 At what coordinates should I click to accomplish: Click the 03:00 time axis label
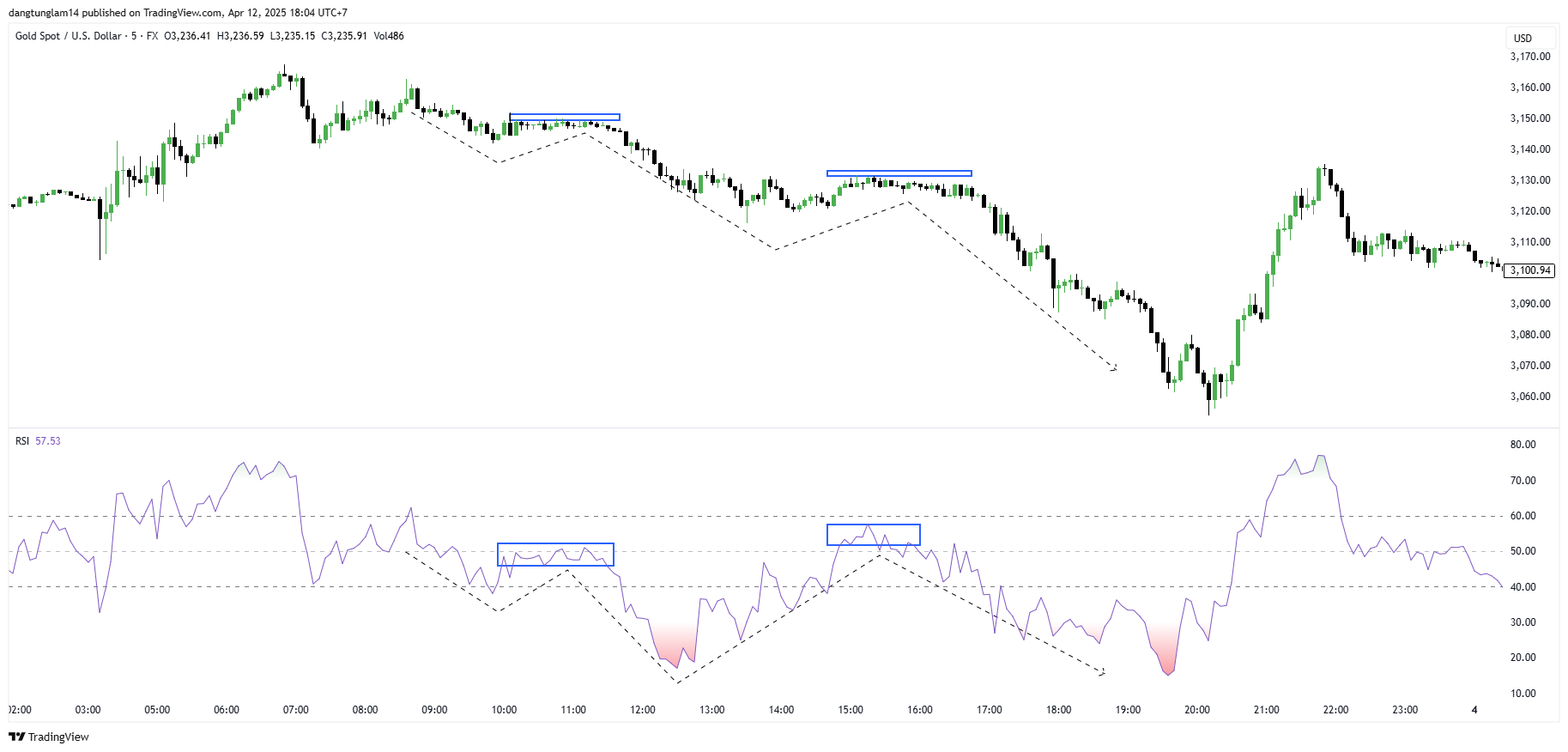coord(88,710)
